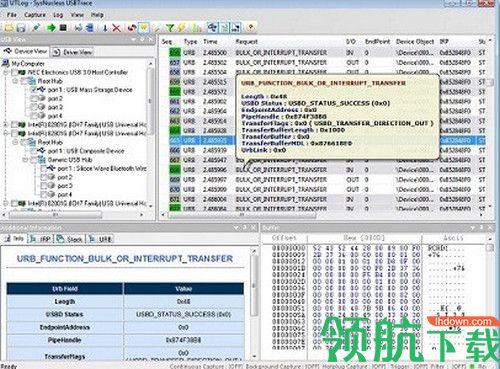
Task: Sort log by the Device Object column header
Action: coord(415,42)
